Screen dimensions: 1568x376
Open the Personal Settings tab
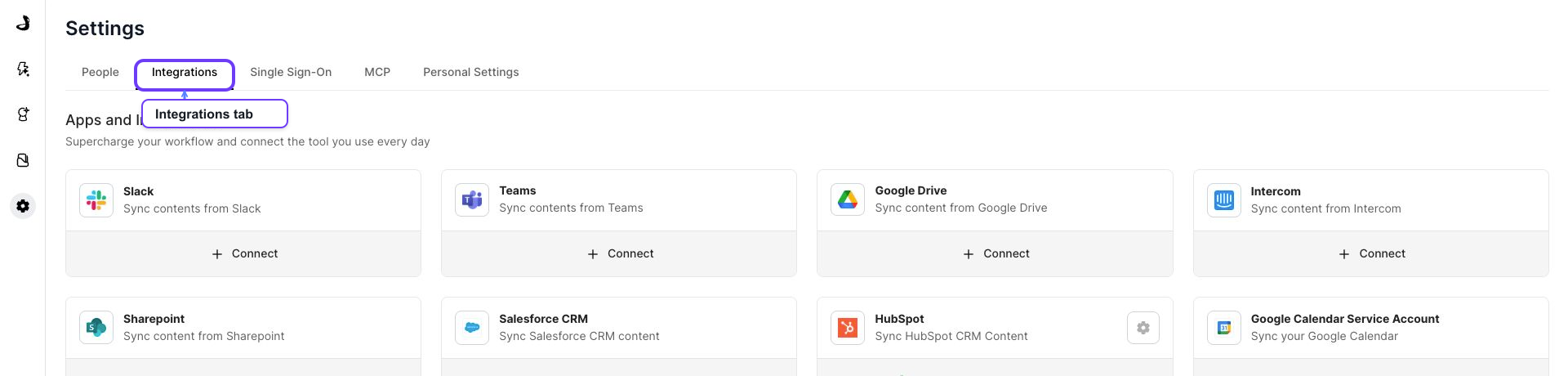(471, 72)
